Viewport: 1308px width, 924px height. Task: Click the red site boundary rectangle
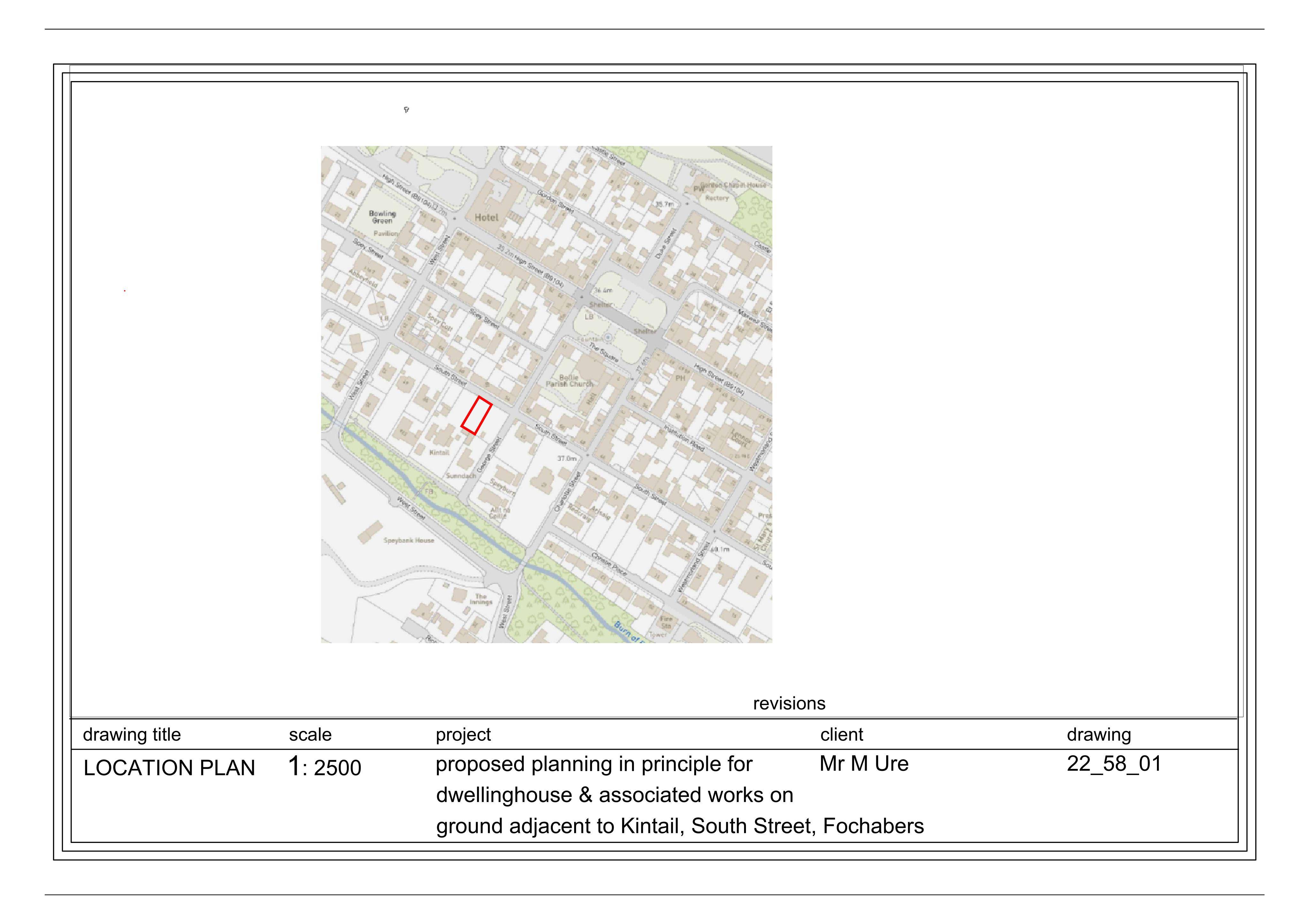[x=476, y=416]
